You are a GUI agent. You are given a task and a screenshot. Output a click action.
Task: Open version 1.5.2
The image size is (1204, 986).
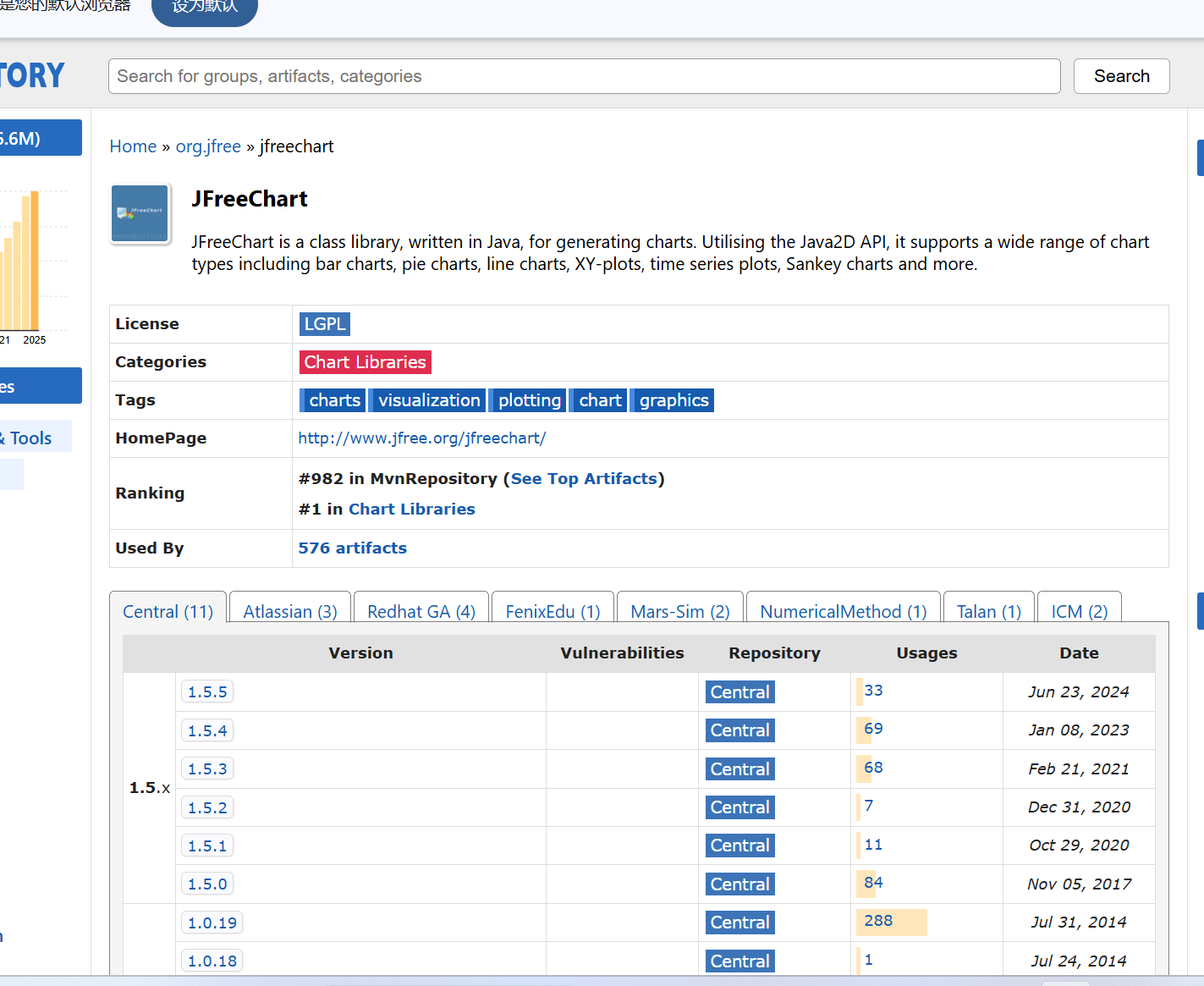[207, 807]
